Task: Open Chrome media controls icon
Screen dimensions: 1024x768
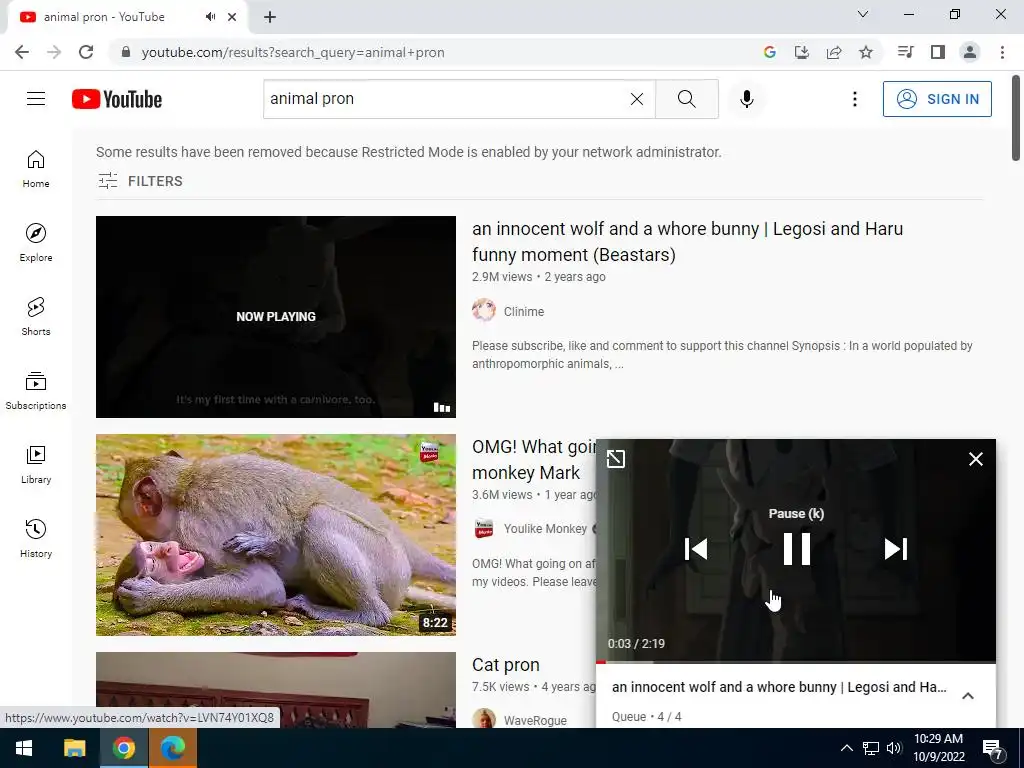Action: coord(905,52)
